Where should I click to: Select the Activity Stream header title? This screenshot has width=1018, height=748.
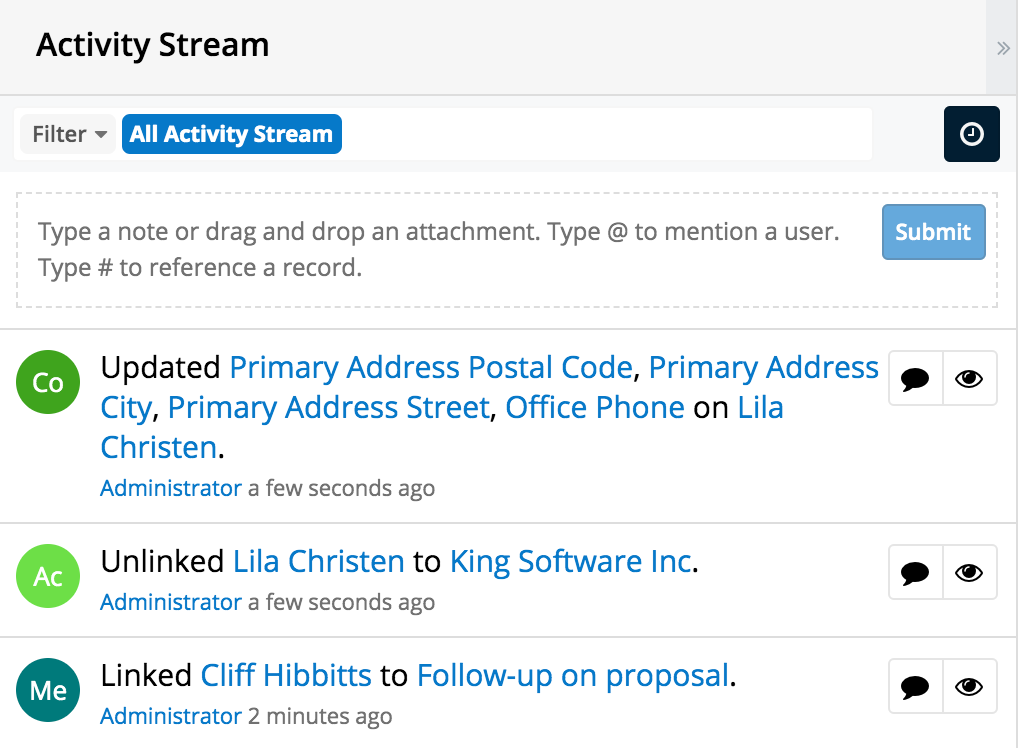click(152, 44)
